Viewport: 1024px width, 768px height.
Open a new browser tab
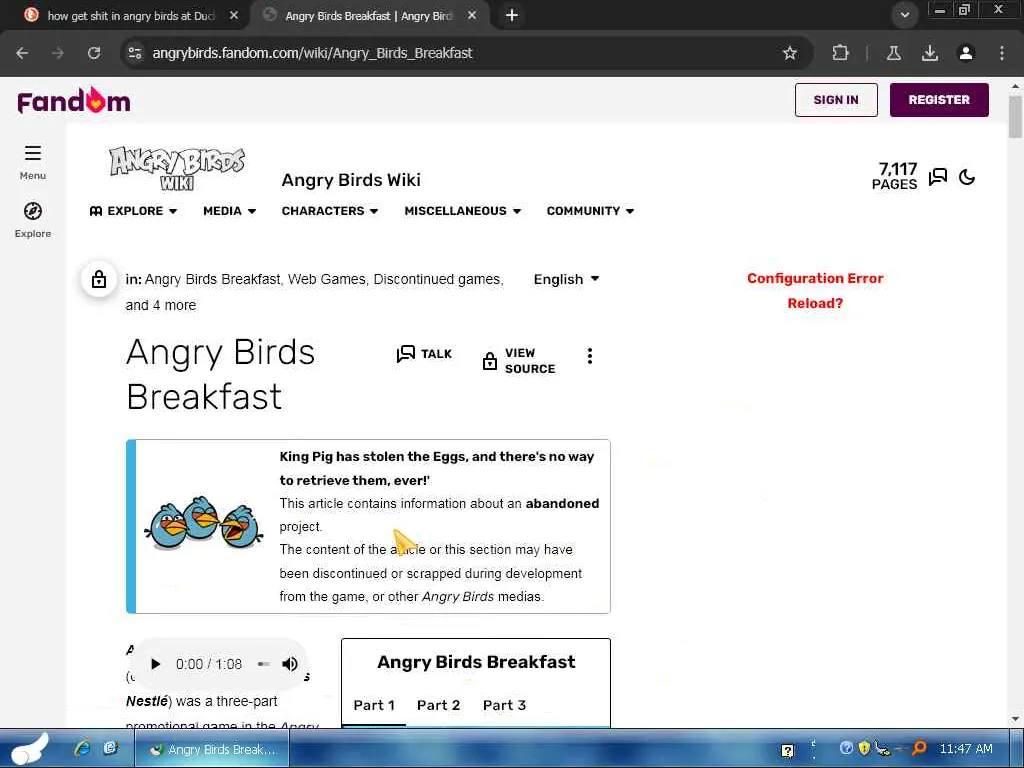point(512,15)
